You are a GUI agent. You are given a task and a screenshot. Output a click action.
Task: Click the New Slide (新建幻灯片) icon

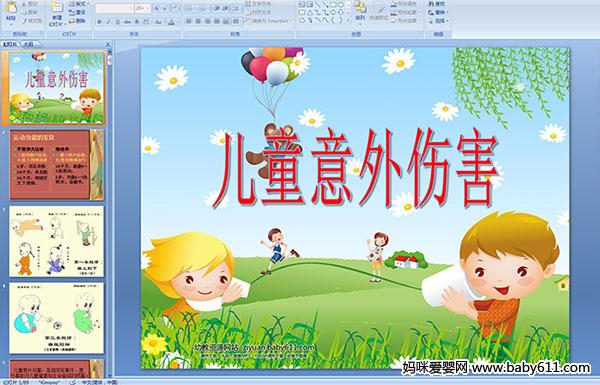(x=57, y=13)
